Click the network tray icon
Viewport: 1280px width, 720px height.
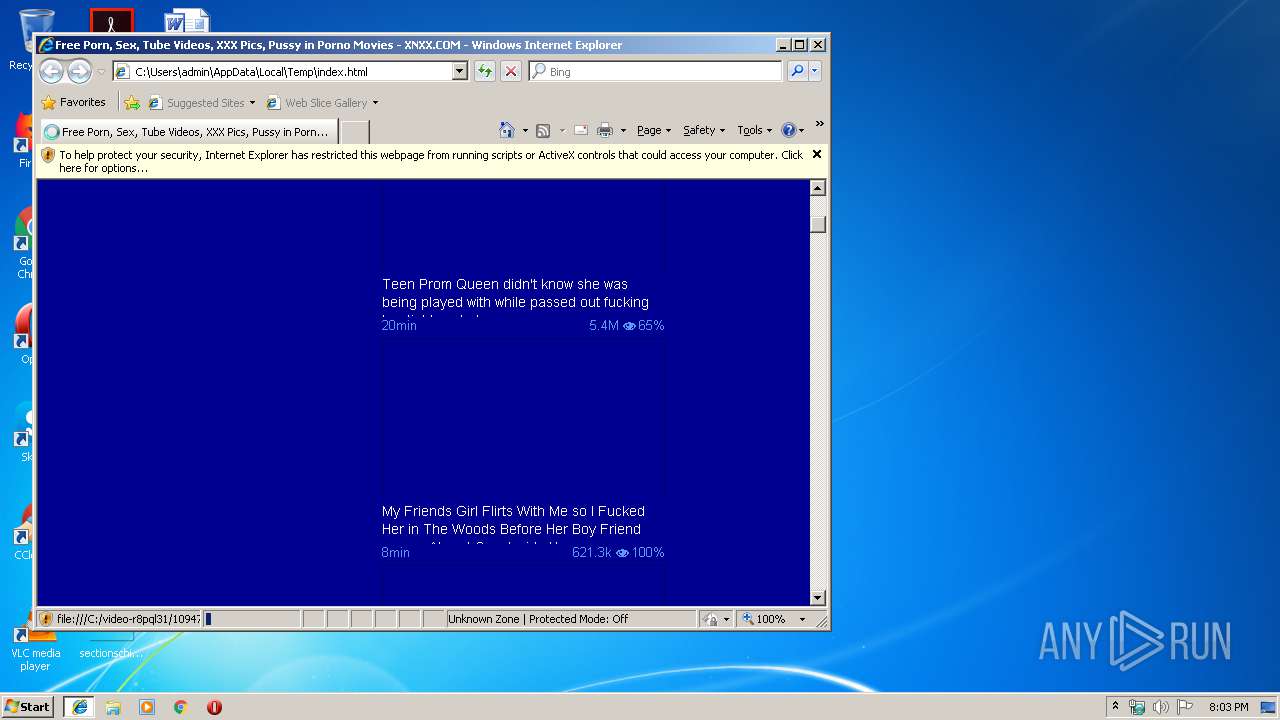click(1137, 707)
